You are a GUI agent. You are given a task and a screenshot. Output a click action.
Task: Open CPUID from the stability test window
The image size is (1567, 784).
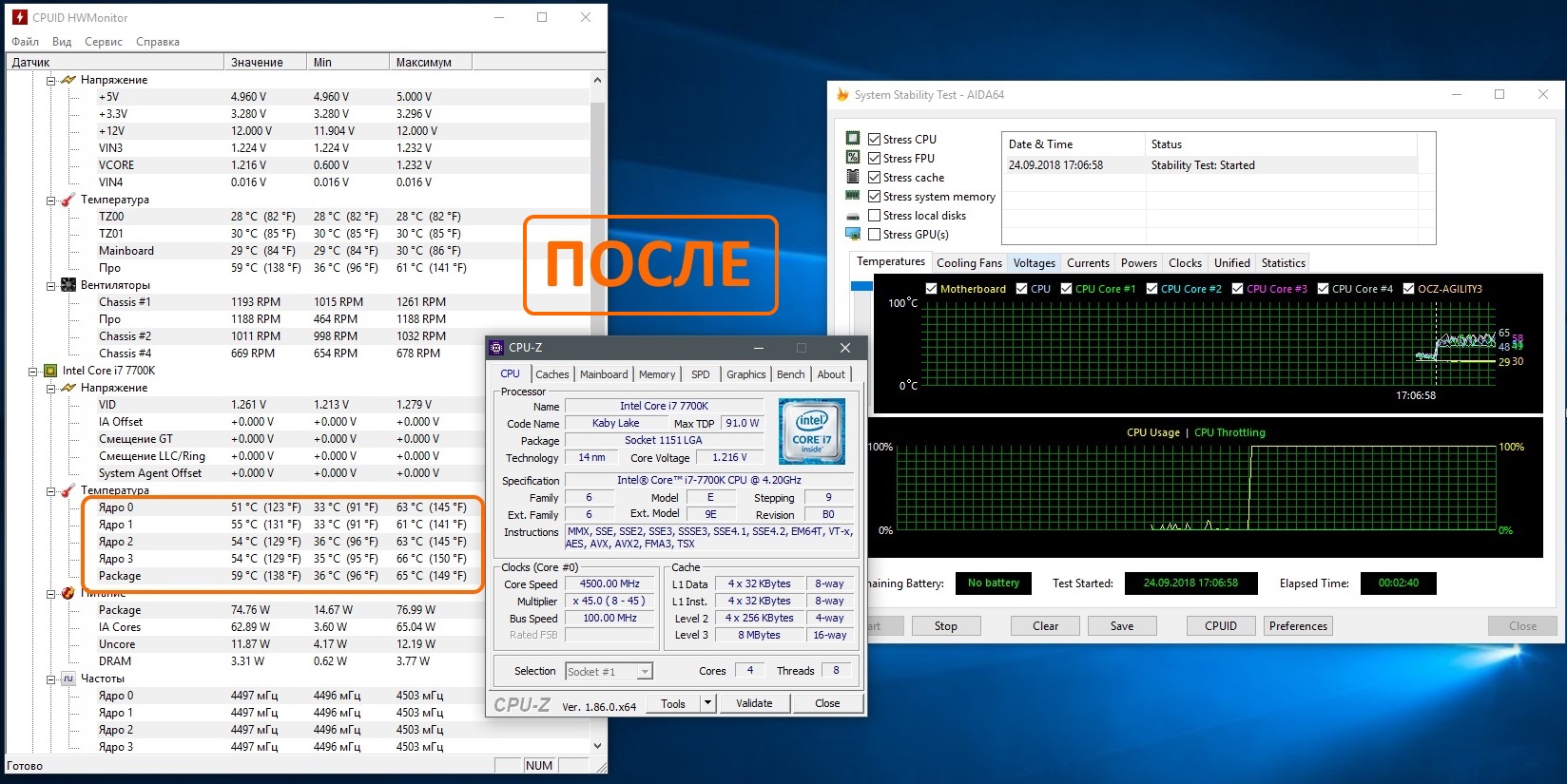1221,626
